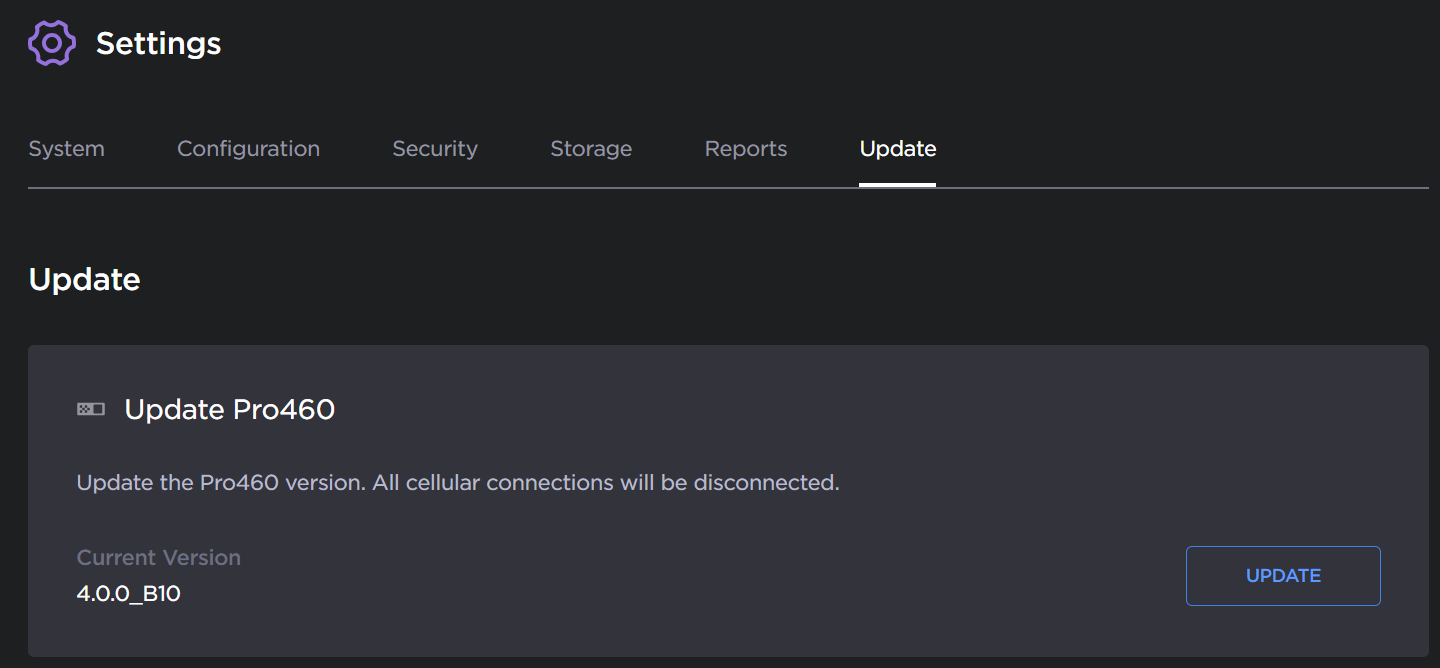The image size is (1440, 668).
Task: Open the Configuration tab
Action: coord(248,148)
